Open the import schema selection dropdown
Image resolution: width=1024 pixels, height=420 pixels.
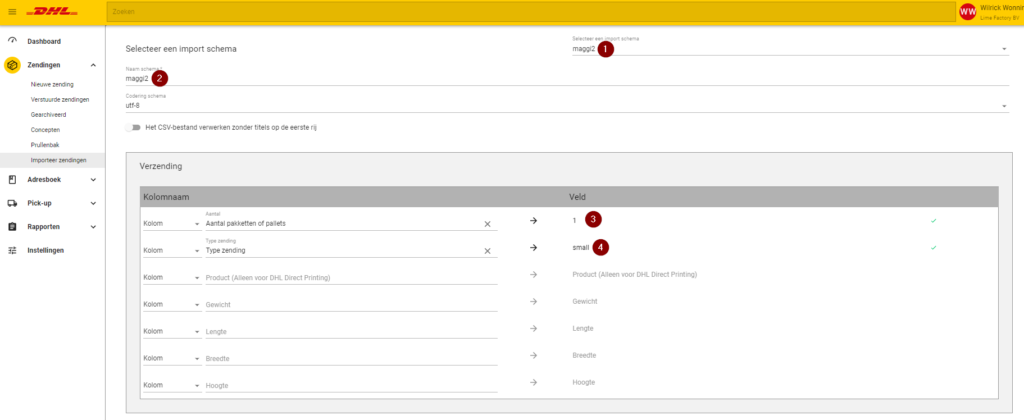click(1003, 48)
